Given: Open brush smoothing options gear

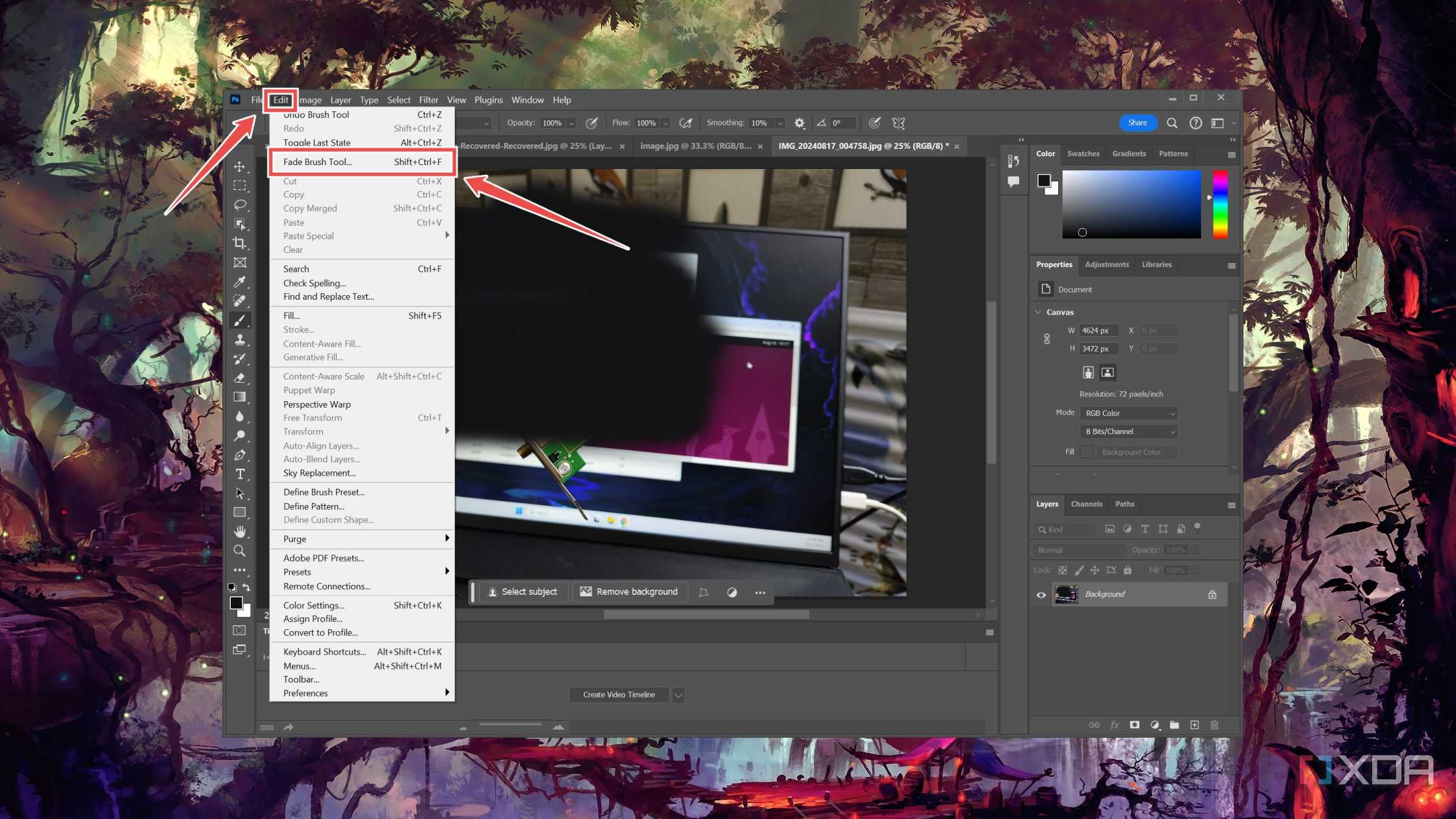Looking at the screenshot, I should pyautogui.click(x=799, y=123).
